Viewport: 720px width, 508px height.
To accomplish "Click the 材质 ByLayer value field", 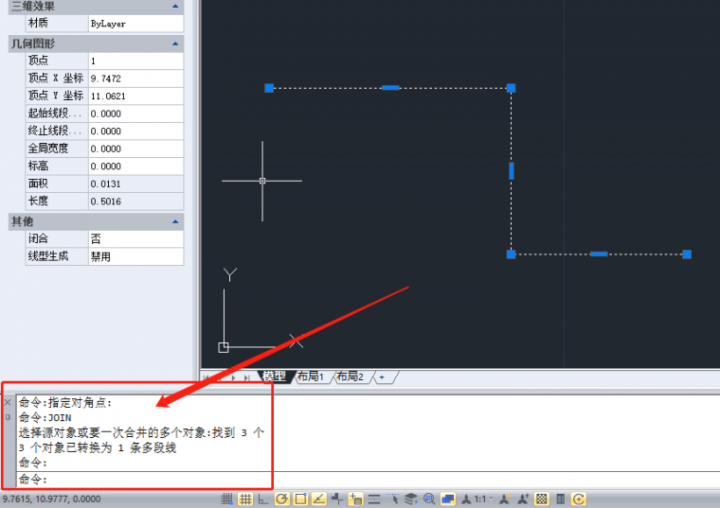I will coord(136,23).
